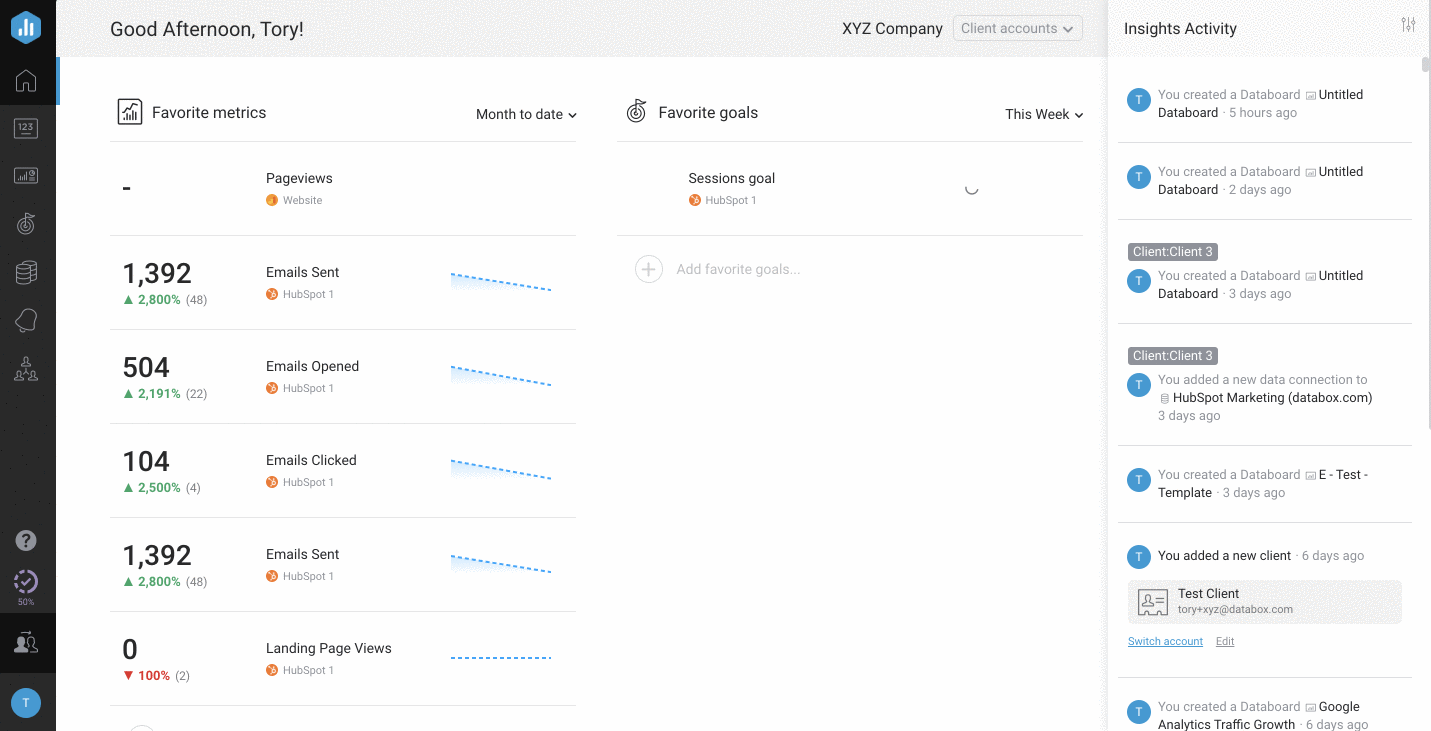Click Add favorite goals button

(648, 269)
